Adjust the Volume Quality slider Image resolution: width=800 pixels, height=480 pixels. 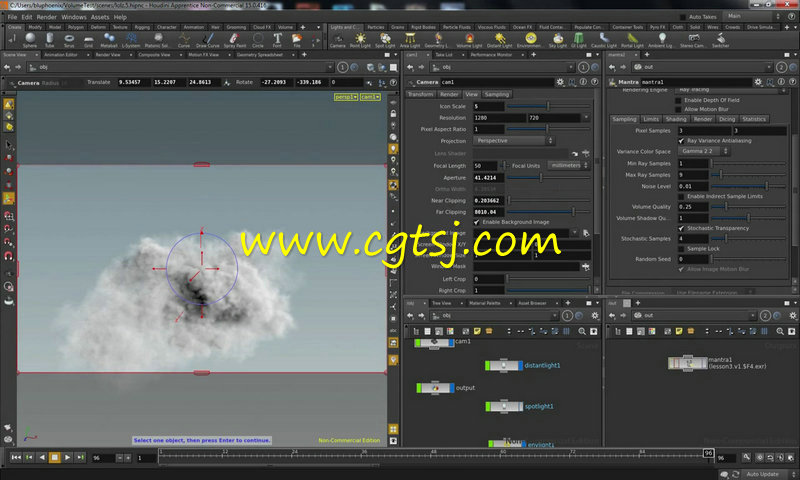pos(748,207)
